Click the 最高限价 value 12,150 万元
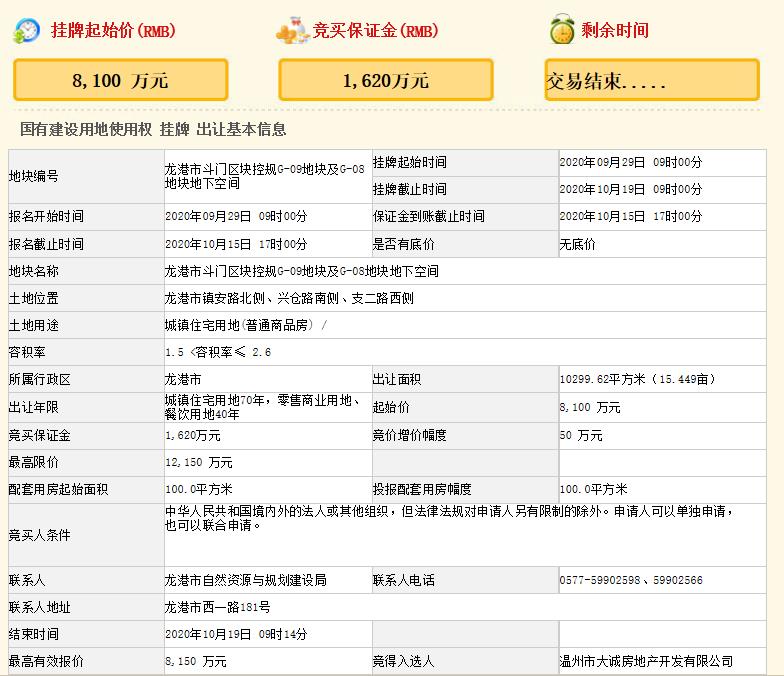 coord(199,462)
